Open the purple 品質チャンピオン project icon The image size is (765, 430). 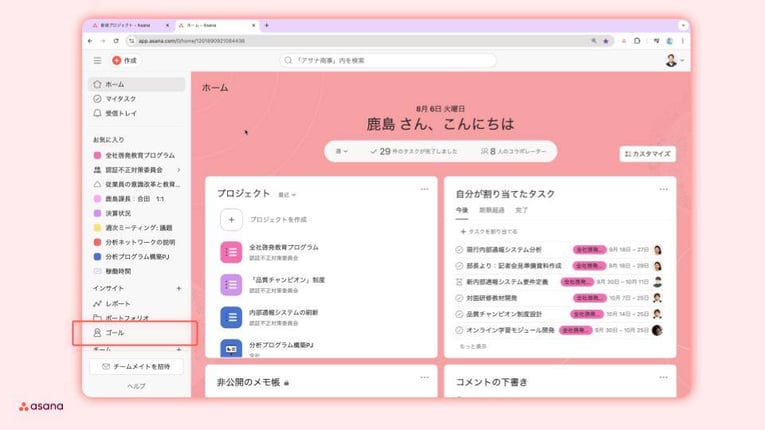click(x=231, y=285)
